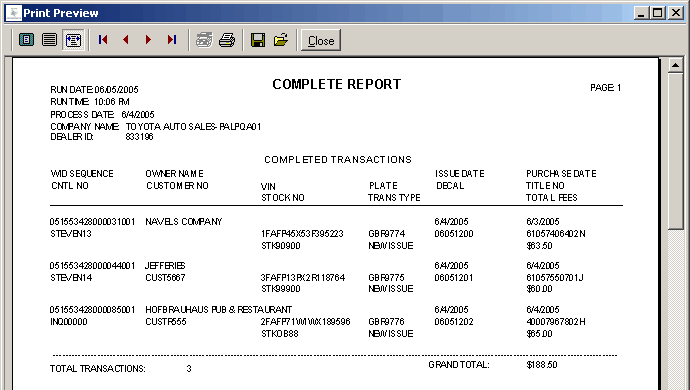Open a saved report folder icon
This screenshot has height=390, width=690.
tap(281, 40)
